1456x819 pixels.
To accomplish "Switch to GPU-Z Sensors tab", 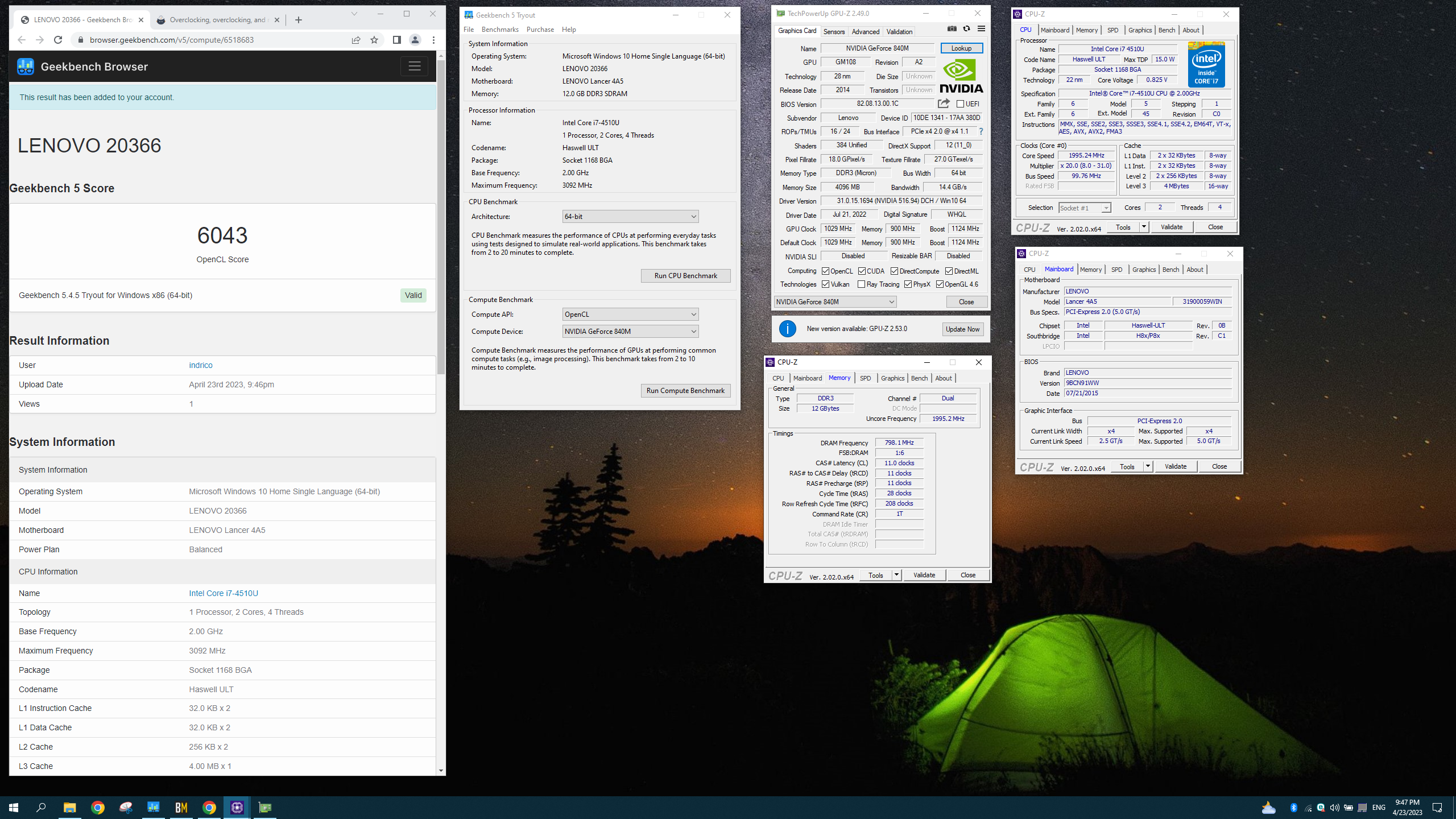I will [x=834, y=32].
